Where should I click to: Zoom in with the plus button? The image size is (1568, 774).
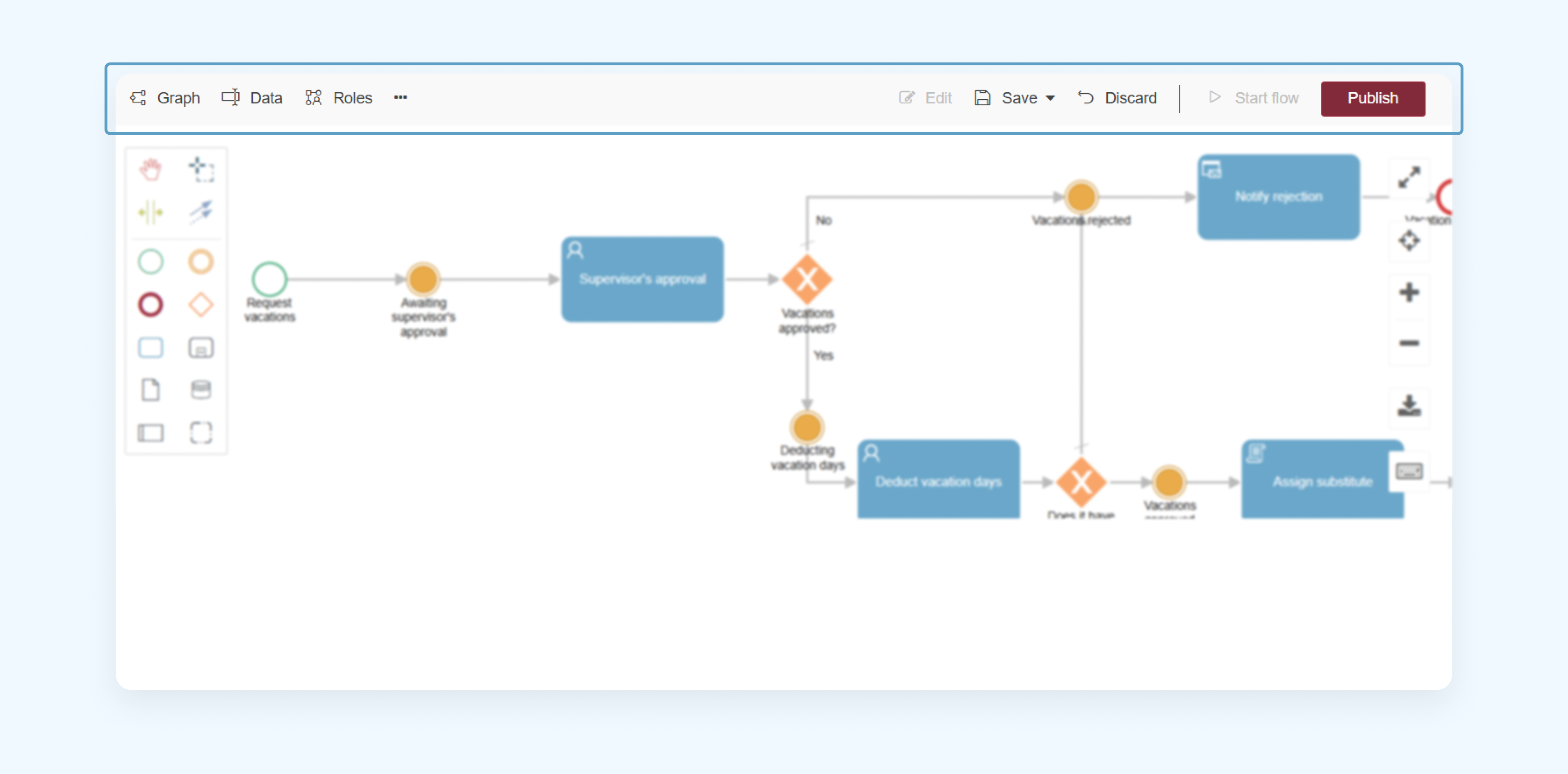(1409, 292)
